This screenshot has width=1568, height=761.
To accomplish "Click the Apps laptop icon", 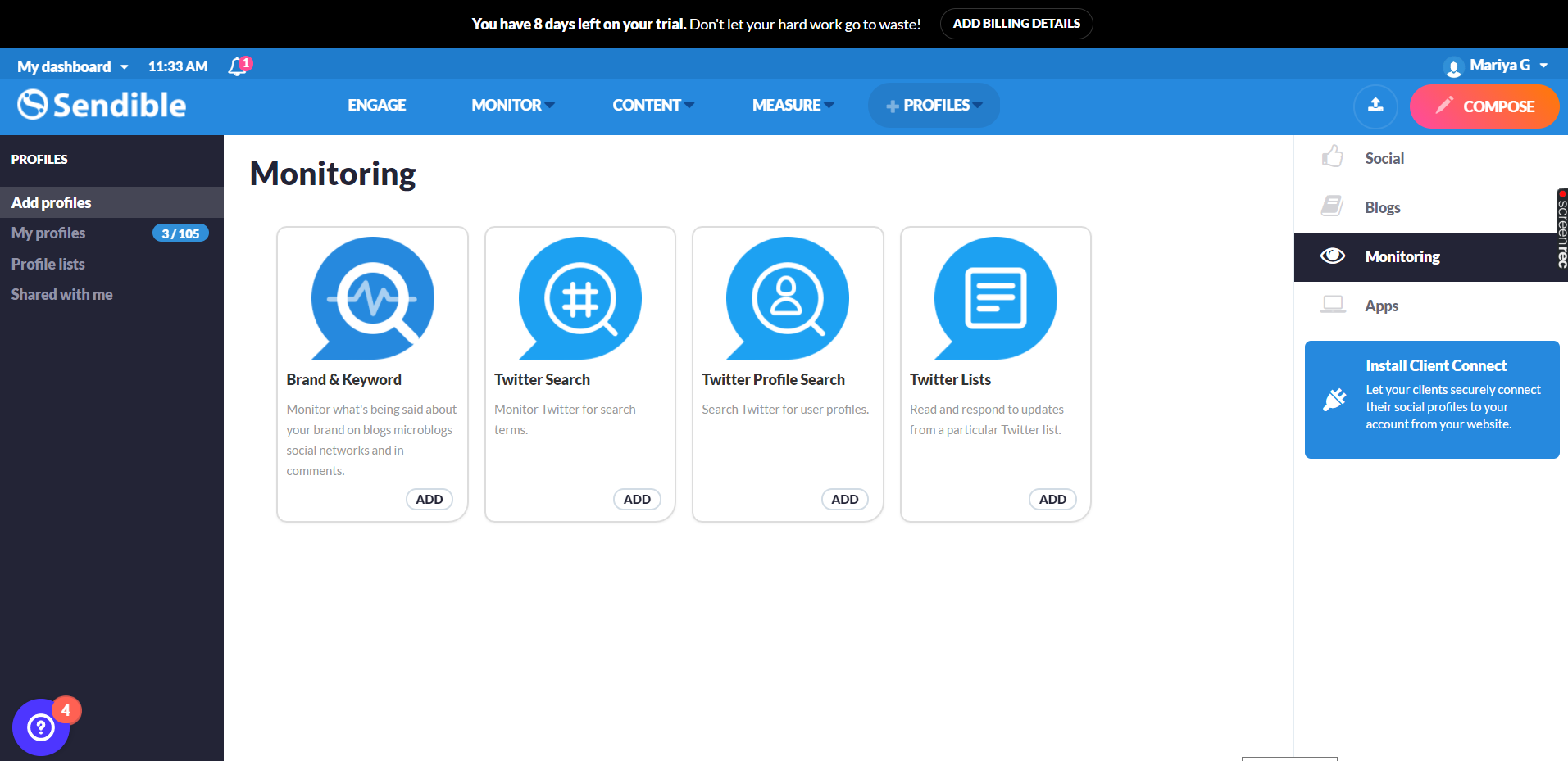I will click(x=1333, y=305).
